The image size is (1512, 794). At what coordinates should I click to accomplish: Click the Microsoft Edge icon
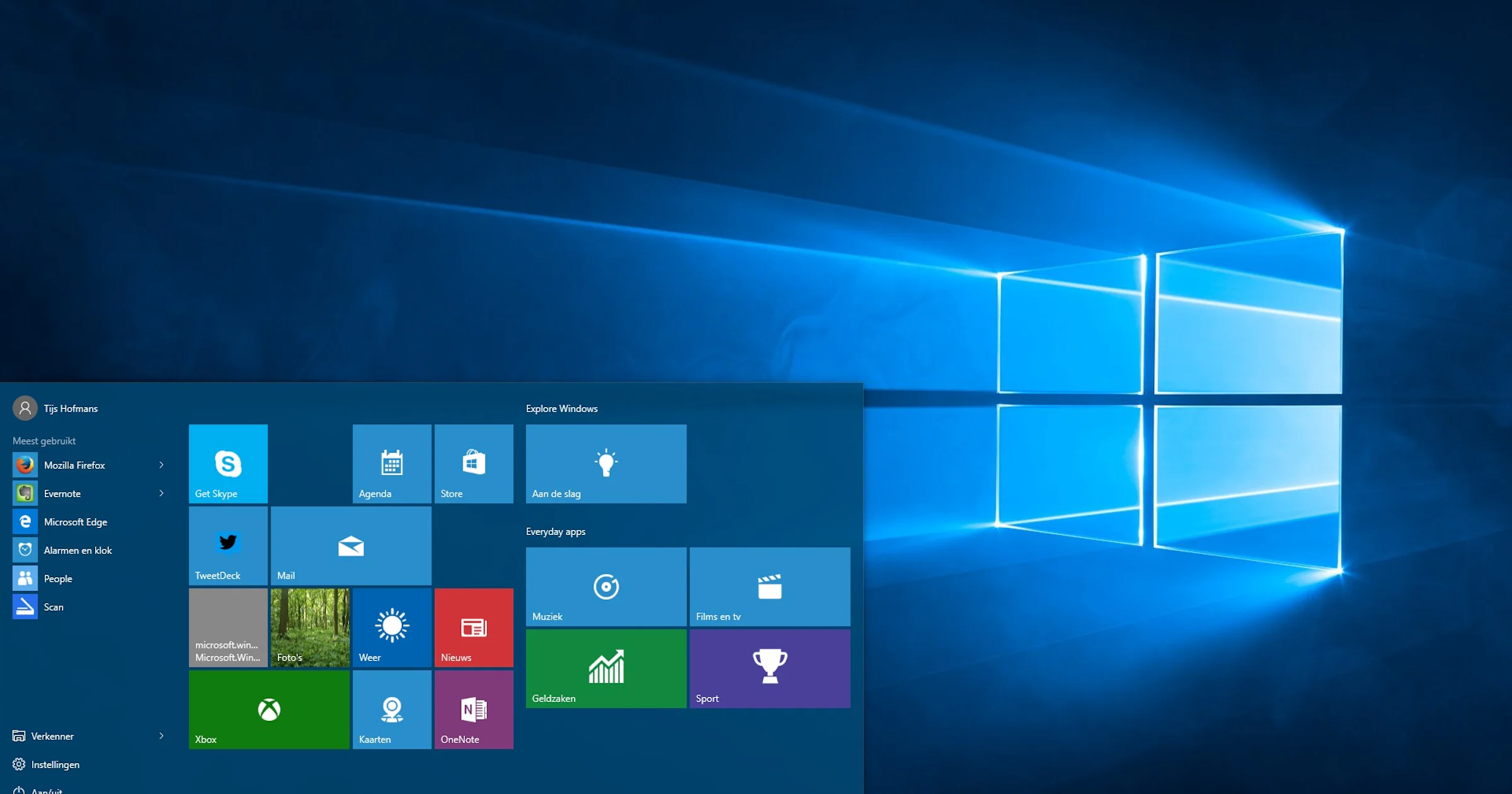(25, 522)
